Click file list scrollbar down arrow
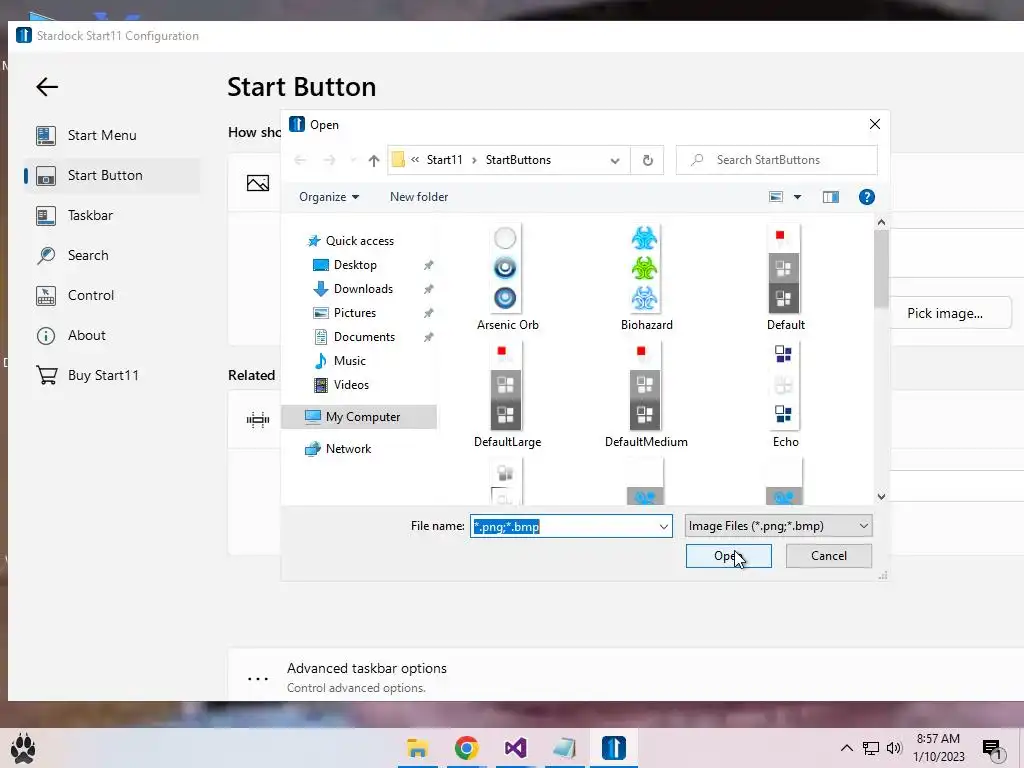The height and width of the screenshot is (768, 1024). (x=881, y=496)
